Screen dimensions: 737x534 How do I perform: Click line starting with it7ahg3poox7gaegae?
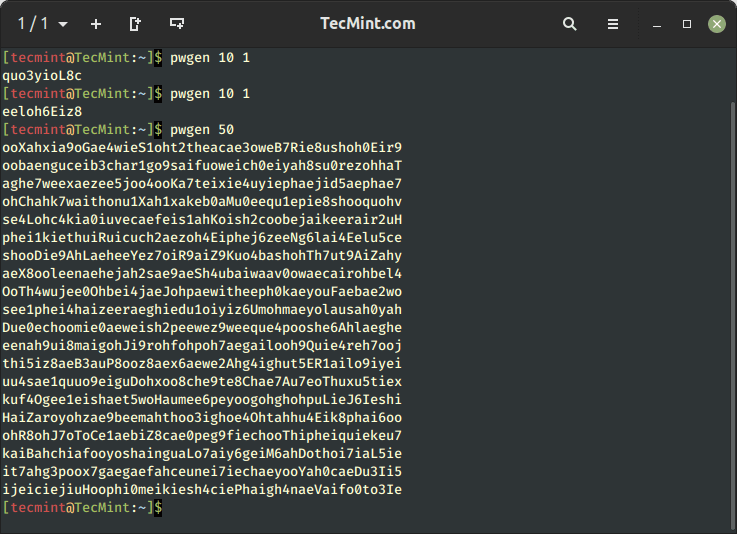click(x=202, y=471)
